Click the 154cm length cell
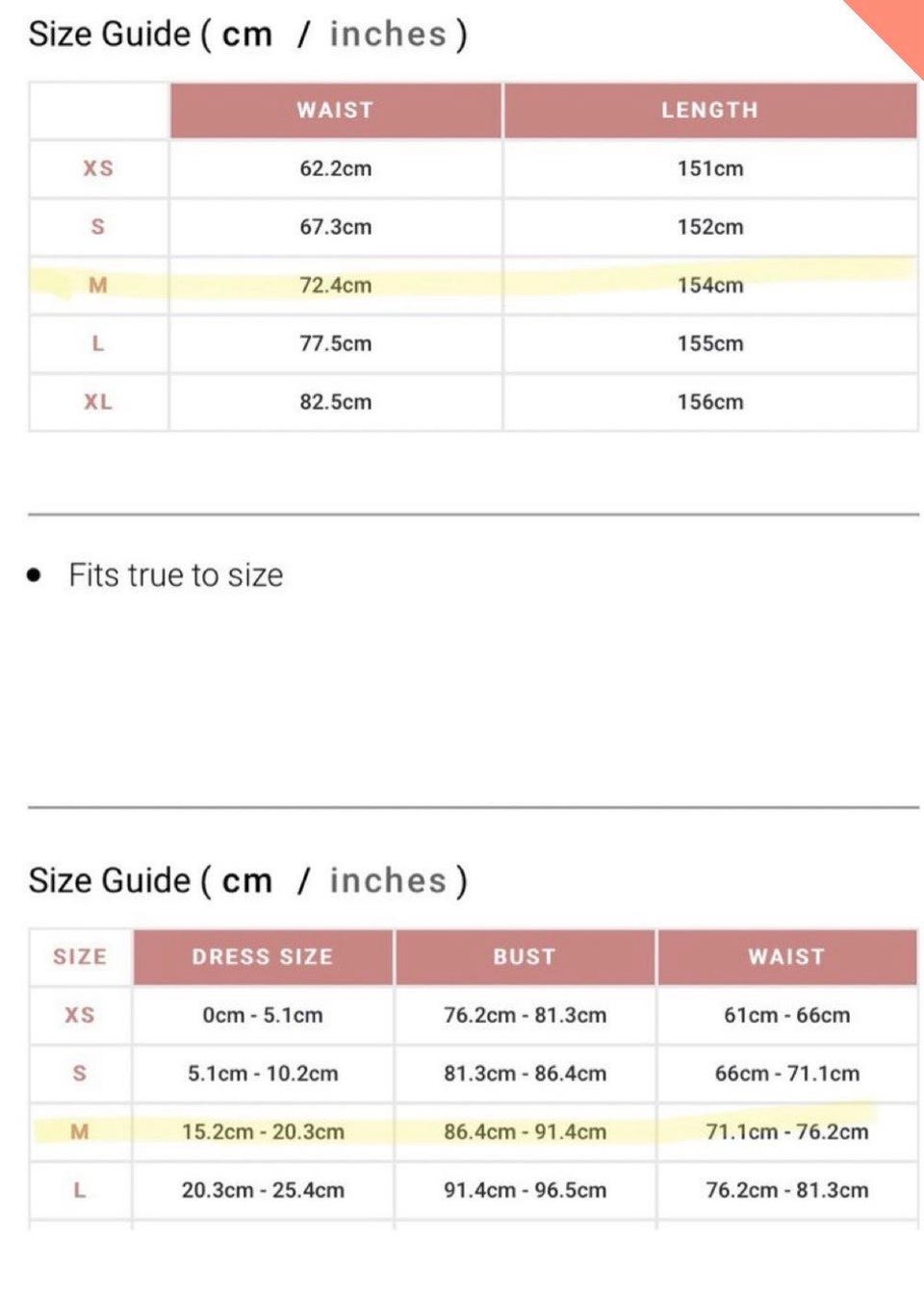 [709, 285]
